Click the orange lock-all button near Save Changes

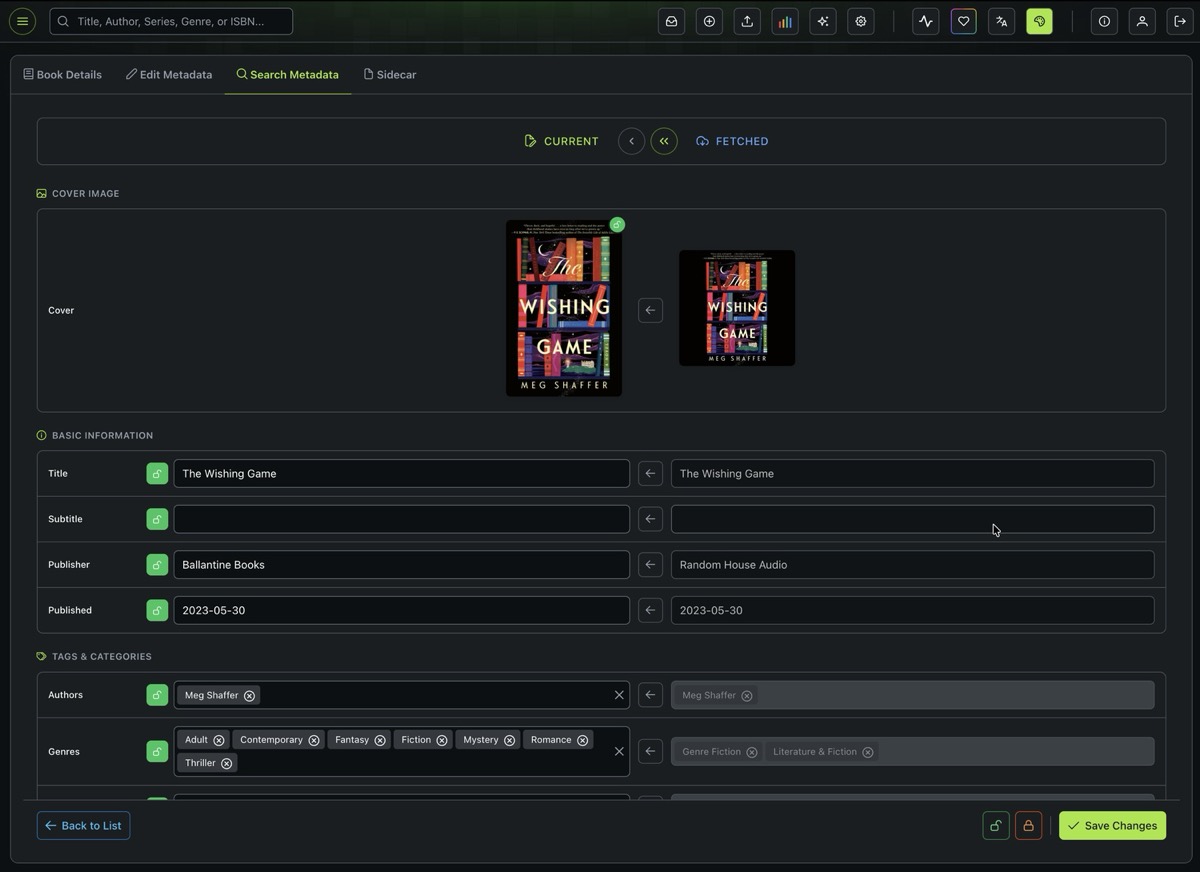click(1029, 825)
